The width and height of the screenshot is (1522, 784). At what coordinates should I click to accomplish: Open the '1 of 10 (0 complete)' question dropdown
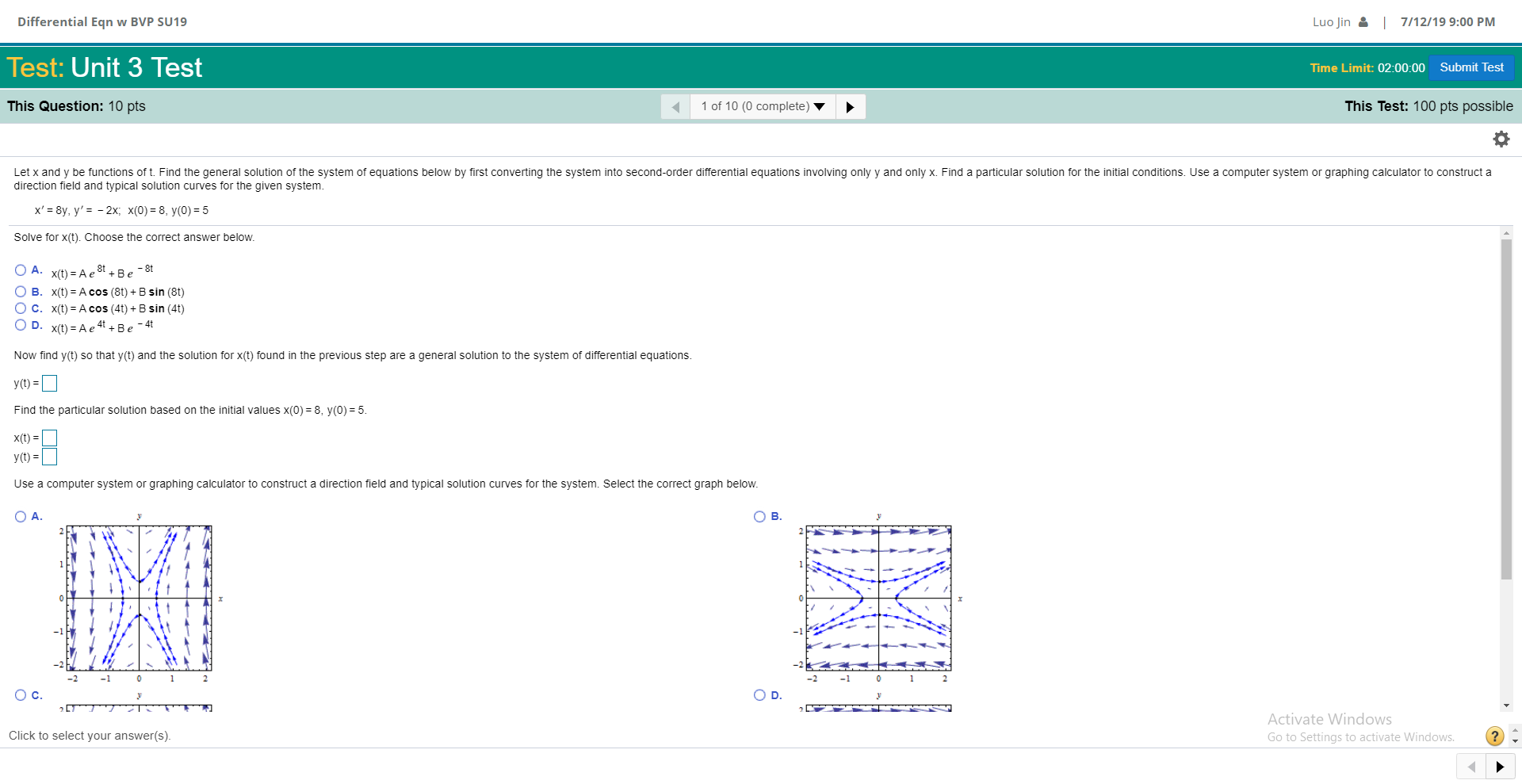pos(763,107)
